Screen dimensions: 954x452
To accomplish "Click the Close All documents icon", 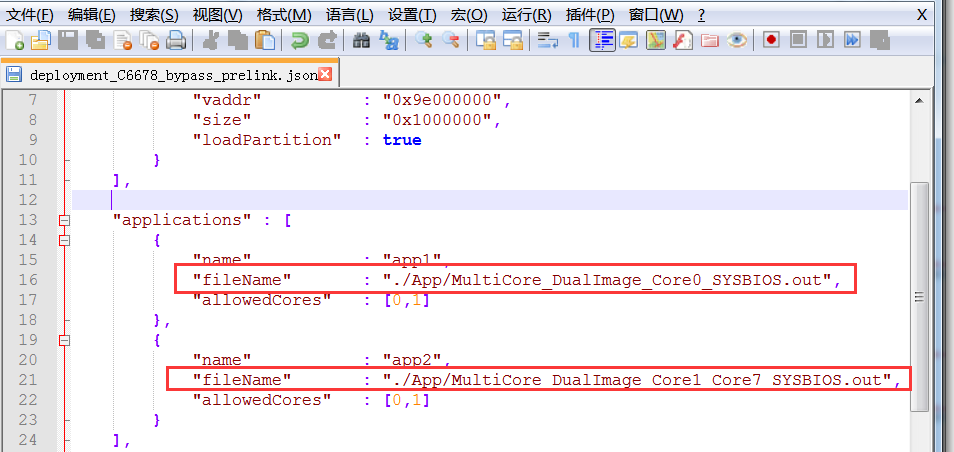I will (149, 41).
